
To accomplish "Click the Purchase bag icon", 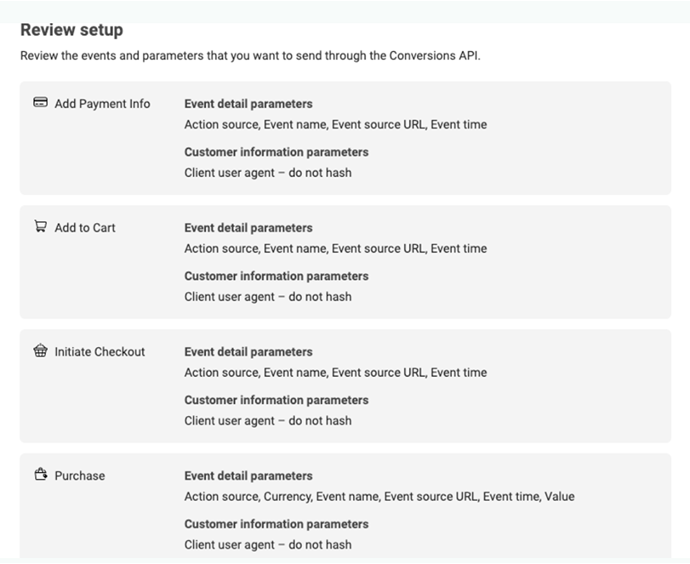I will click(40, 475).
